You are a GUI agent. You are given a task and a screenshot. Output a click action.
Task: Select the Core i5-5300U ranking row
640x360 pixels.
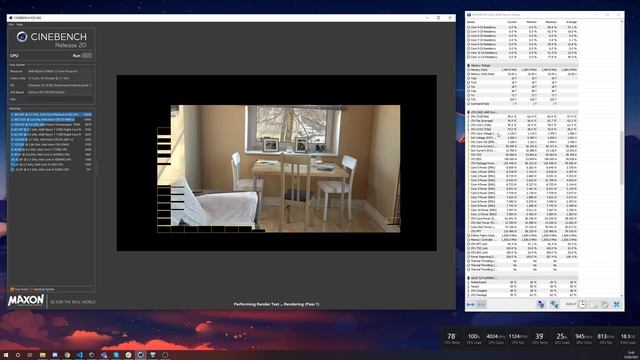pos(51,169)
